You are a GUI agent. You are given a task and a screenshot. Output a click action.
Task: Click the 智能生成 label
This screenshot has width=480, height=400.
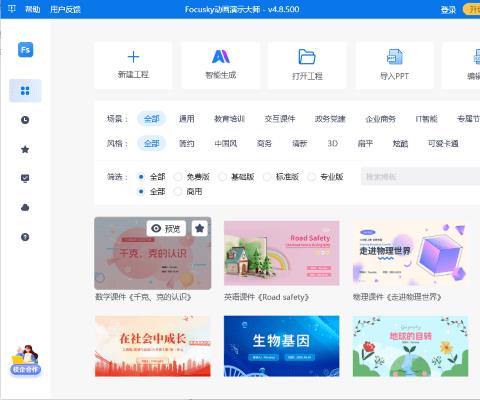(221, 75)
